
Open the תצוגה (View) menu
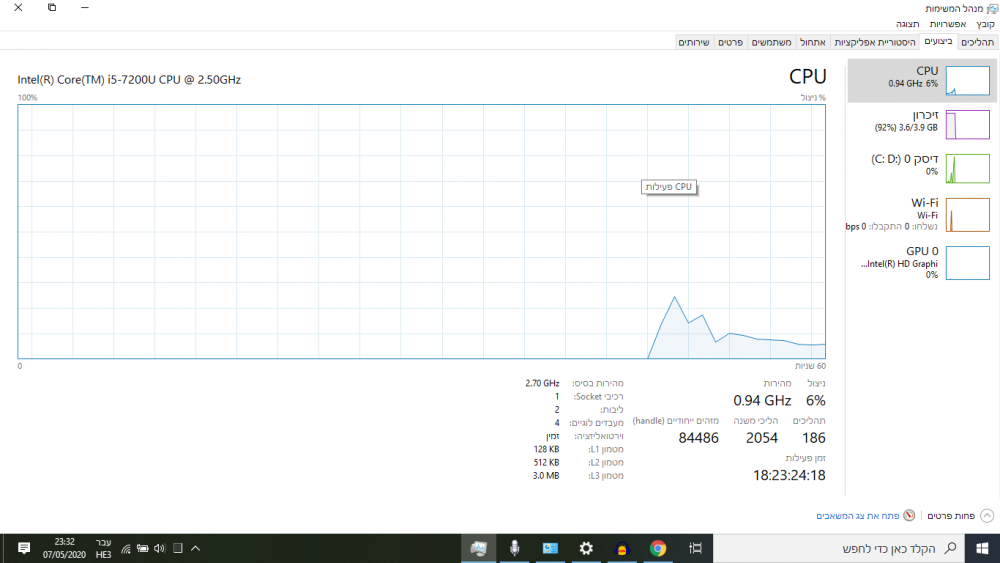click(x=907, y=24)
